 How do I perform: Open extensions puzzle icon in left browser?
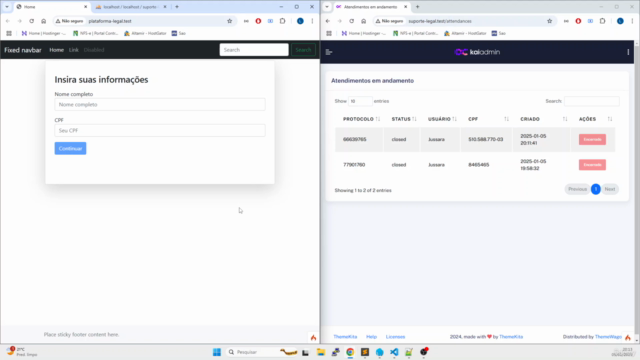[282, 21]
